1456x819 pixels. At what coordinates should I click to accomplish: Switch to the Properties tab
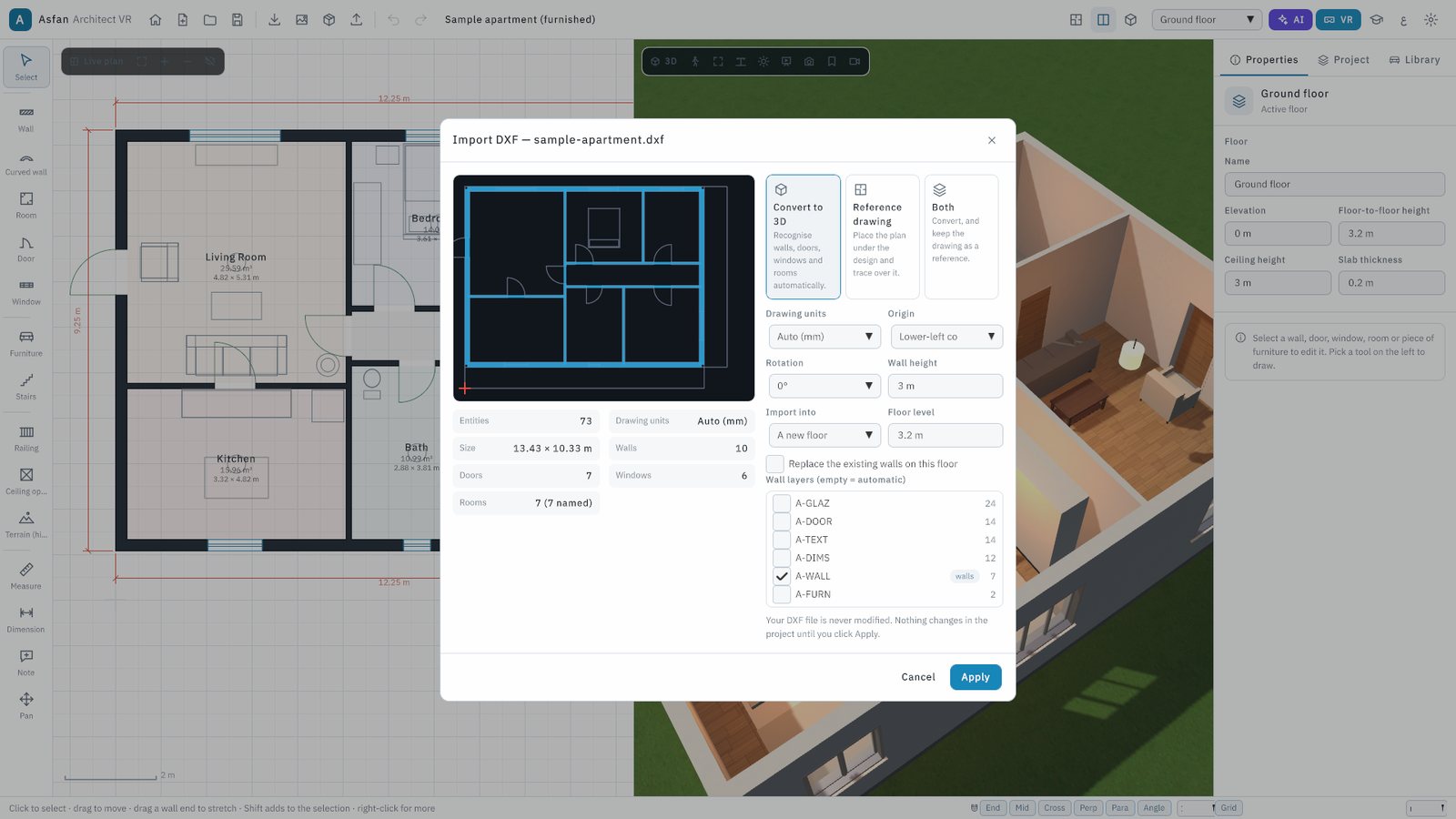[1264, 60]
